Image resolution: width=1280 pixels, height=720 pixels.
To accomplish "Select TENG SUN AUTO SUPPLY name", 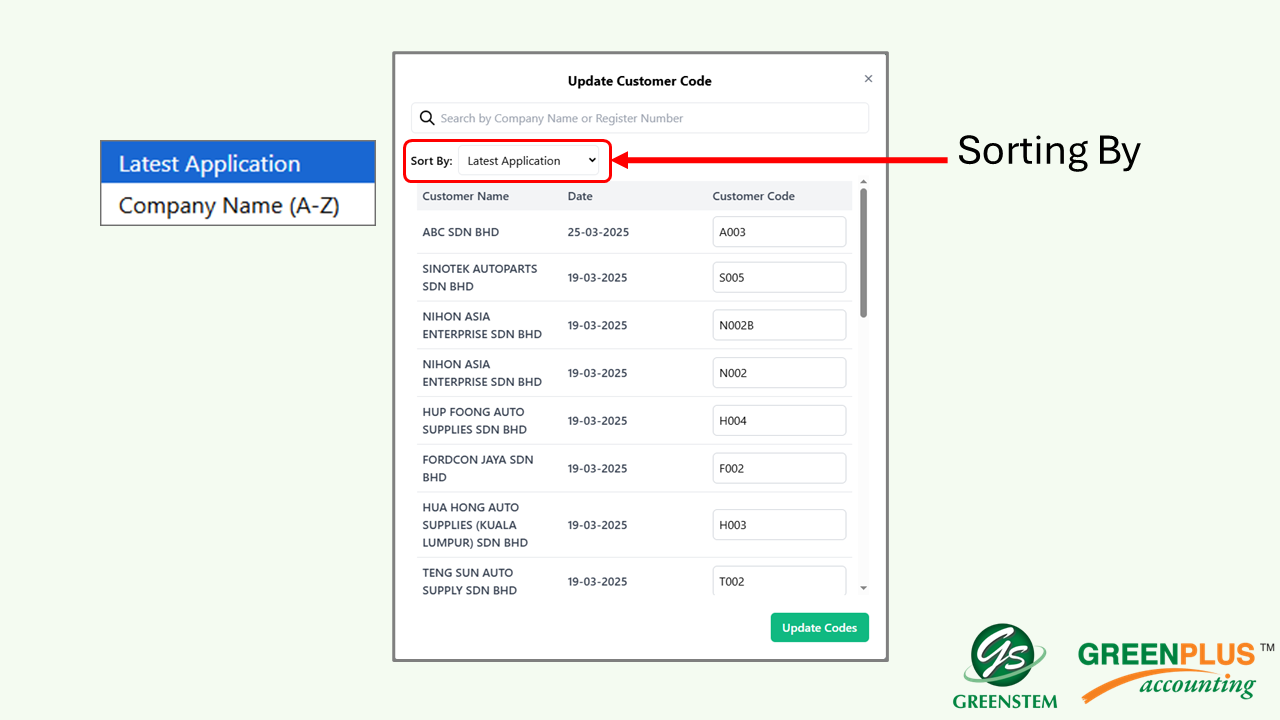I will (469, 581).
